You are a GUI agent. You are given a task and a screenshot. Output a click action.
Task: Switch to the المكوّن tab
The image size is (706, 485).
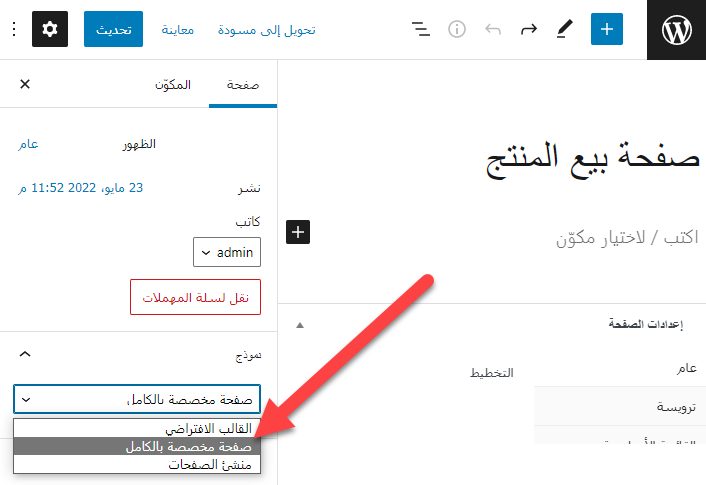[172, 85]
